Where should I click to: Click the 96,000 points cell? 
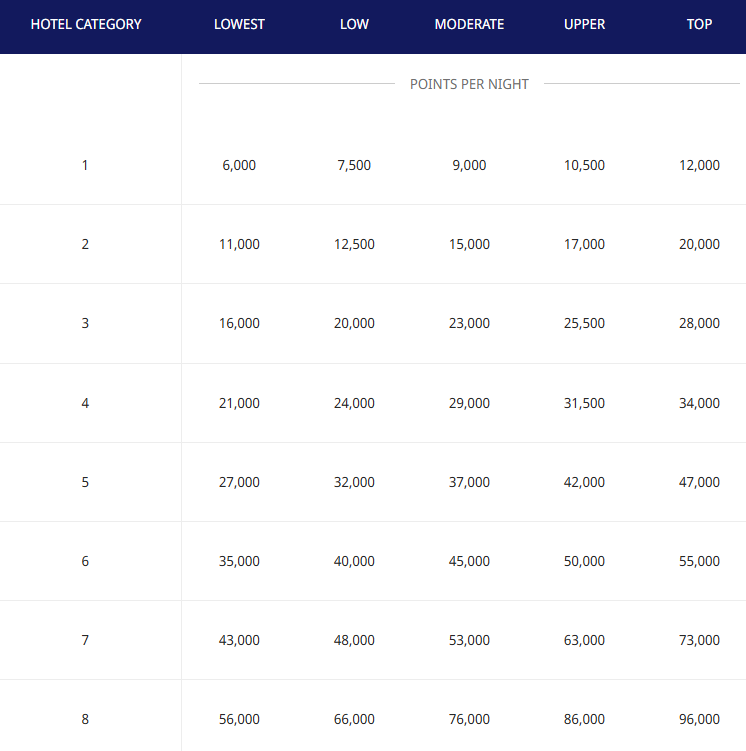(699, 719)
